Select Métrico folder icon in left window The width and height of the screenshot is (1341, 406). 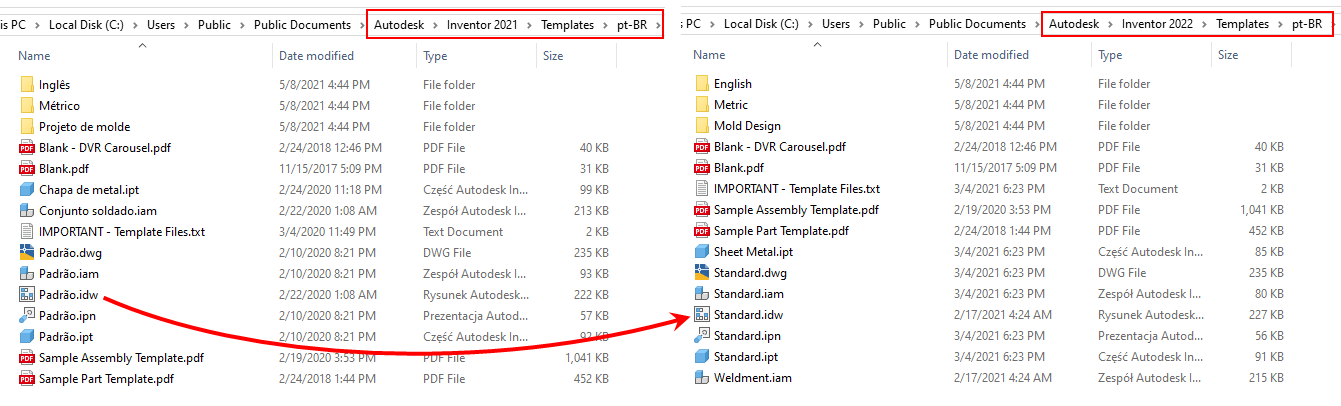[x=27, y=106]
